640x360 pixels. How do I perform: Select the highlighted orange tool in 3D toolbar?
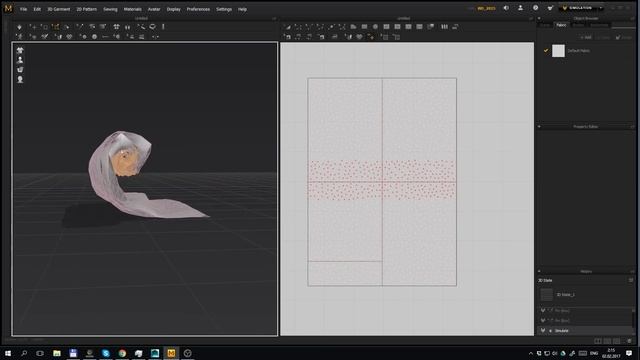(x=56, y=27)
